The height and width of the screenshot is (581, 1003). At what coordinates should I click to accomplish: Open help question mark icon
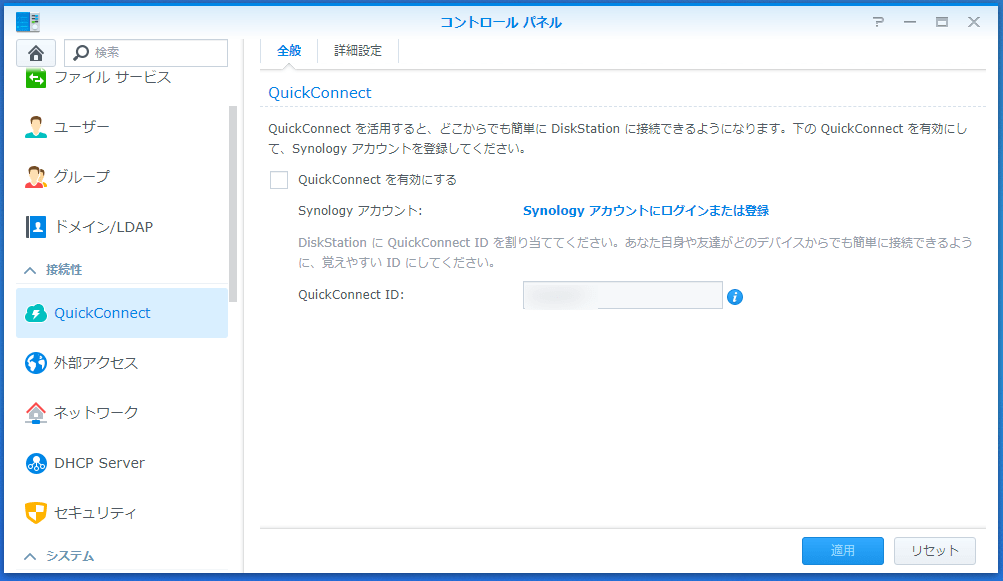tap(879, 22)
